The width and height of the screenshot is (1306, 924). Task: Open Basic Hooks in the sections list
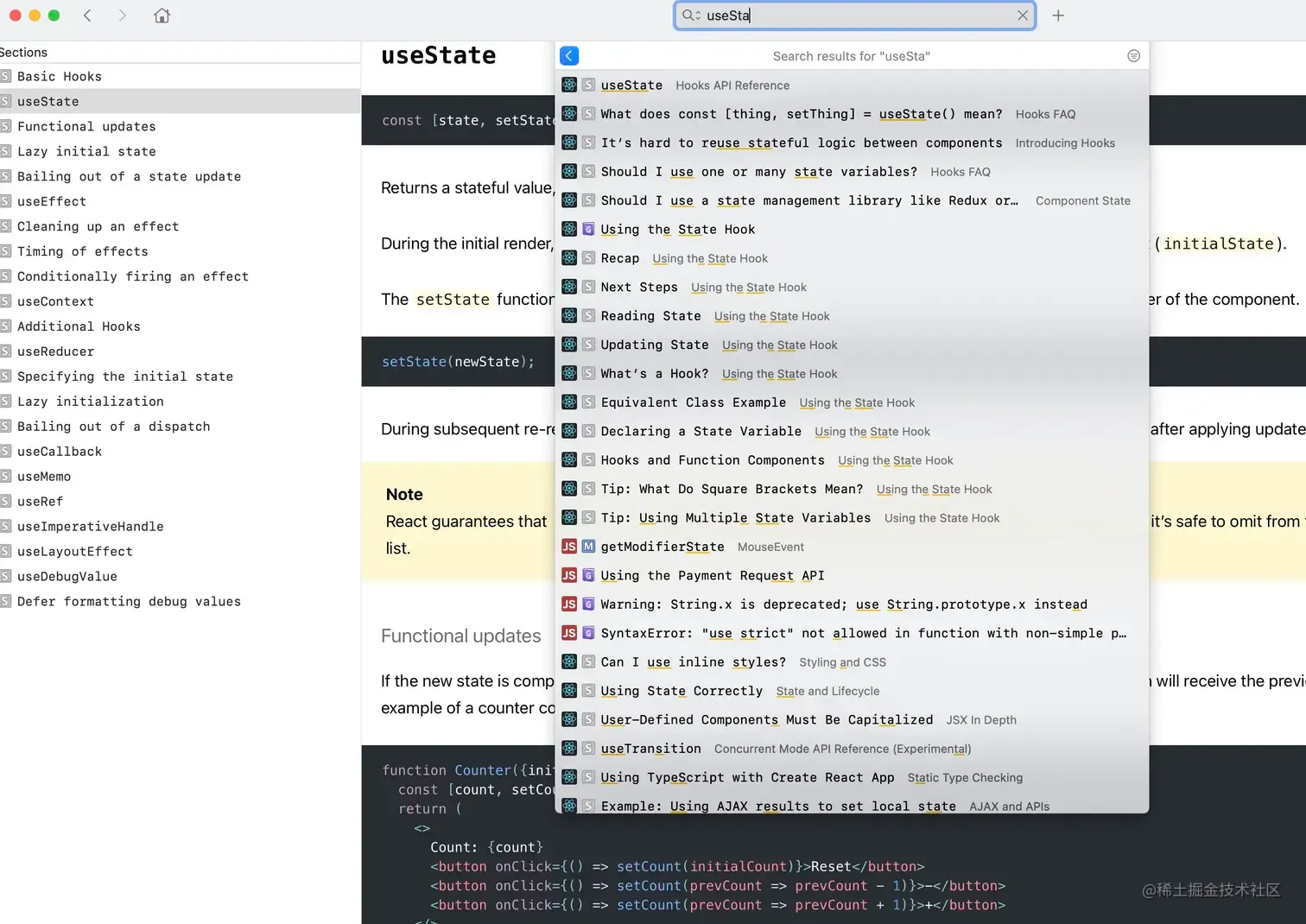coord(60,77)
